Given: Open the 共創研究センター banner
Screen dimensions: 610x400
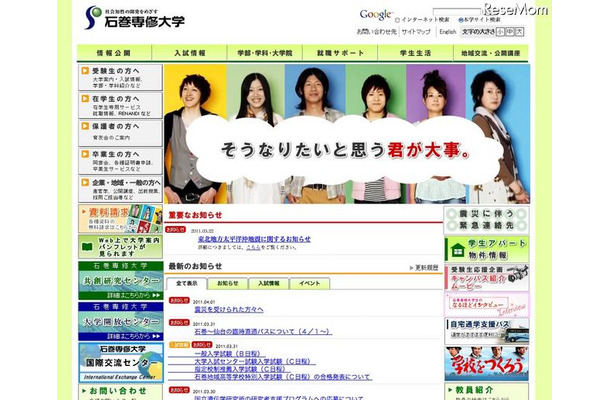Looking at the screenshot, I should pos(121,280).
